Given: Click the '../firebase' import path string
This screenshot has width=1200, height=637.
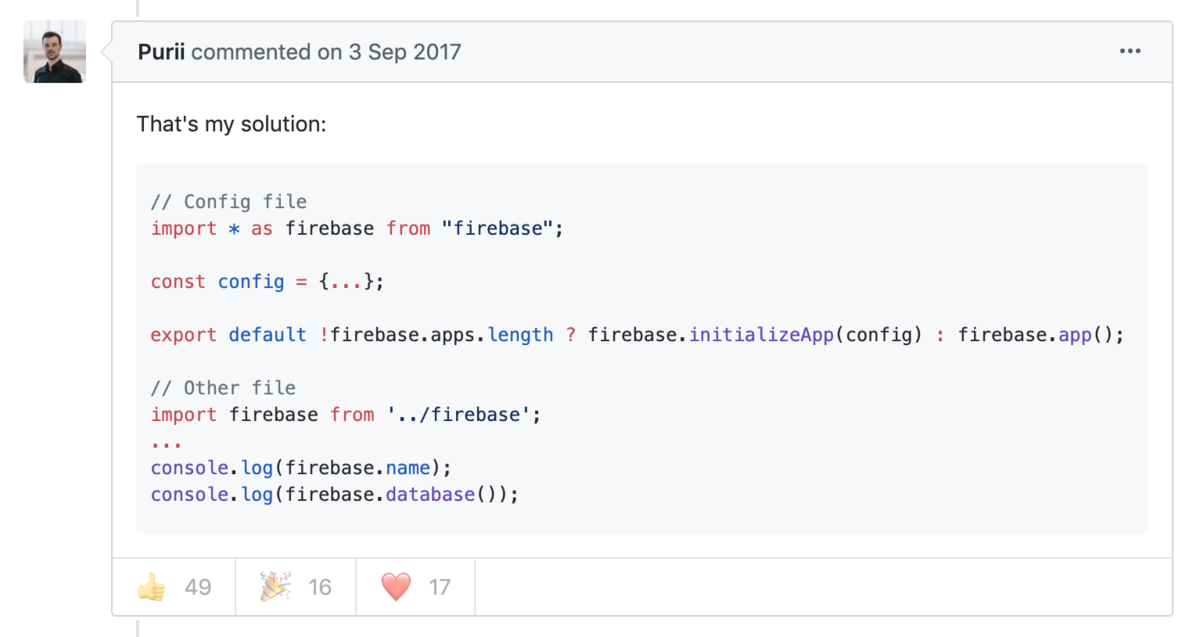Looking at the screenshot, I should coord(458,415).
